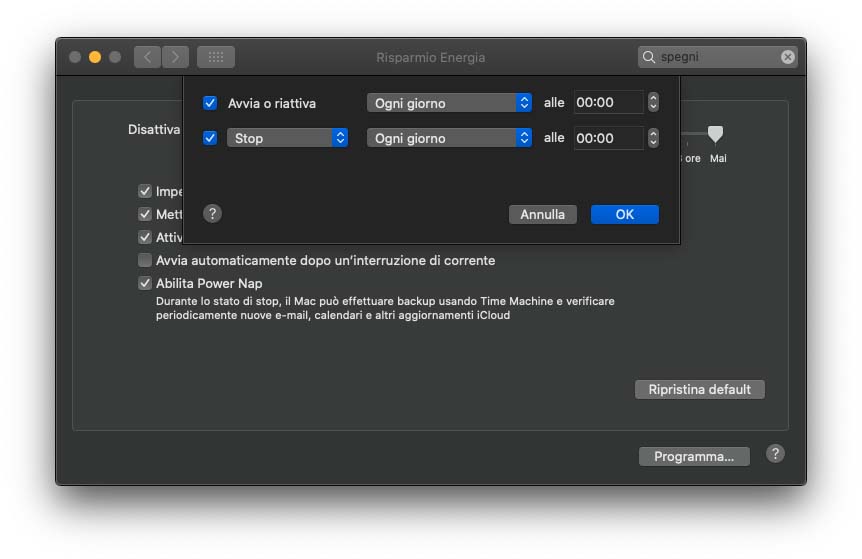Click the back navigation arrow

pos(147,57)
